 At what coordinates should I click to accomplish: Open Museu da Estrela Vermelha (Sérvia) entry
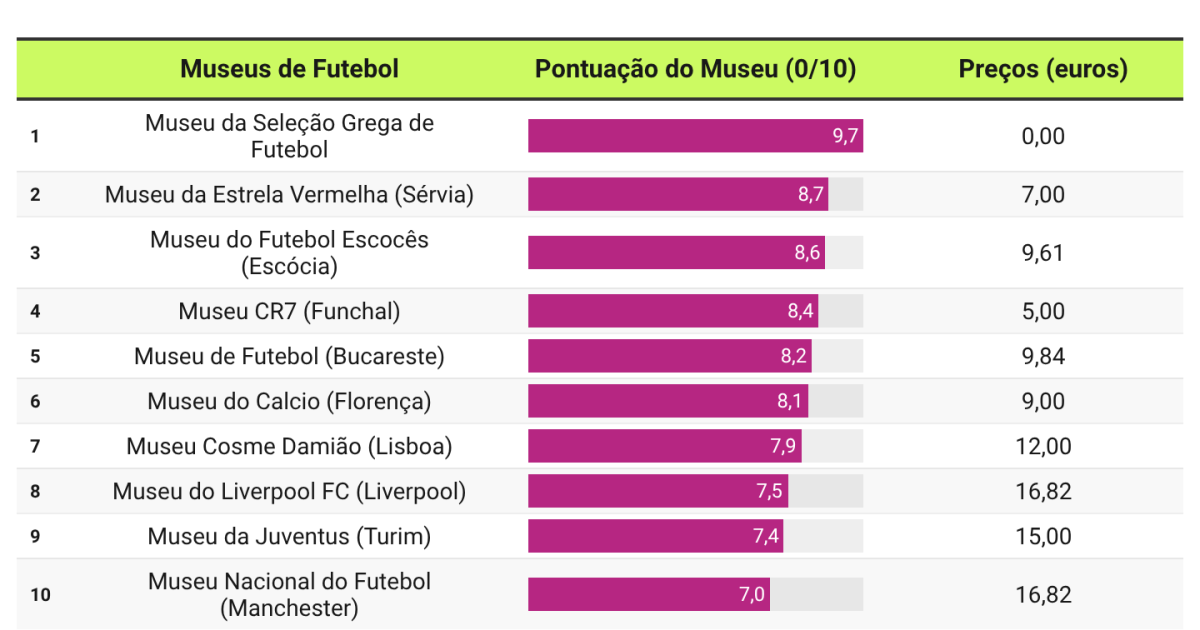289,195
